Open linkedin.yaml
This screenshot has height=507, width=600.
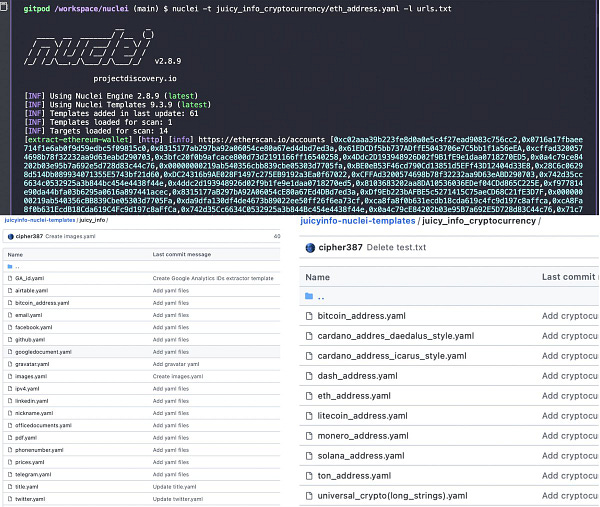[31, 401]
